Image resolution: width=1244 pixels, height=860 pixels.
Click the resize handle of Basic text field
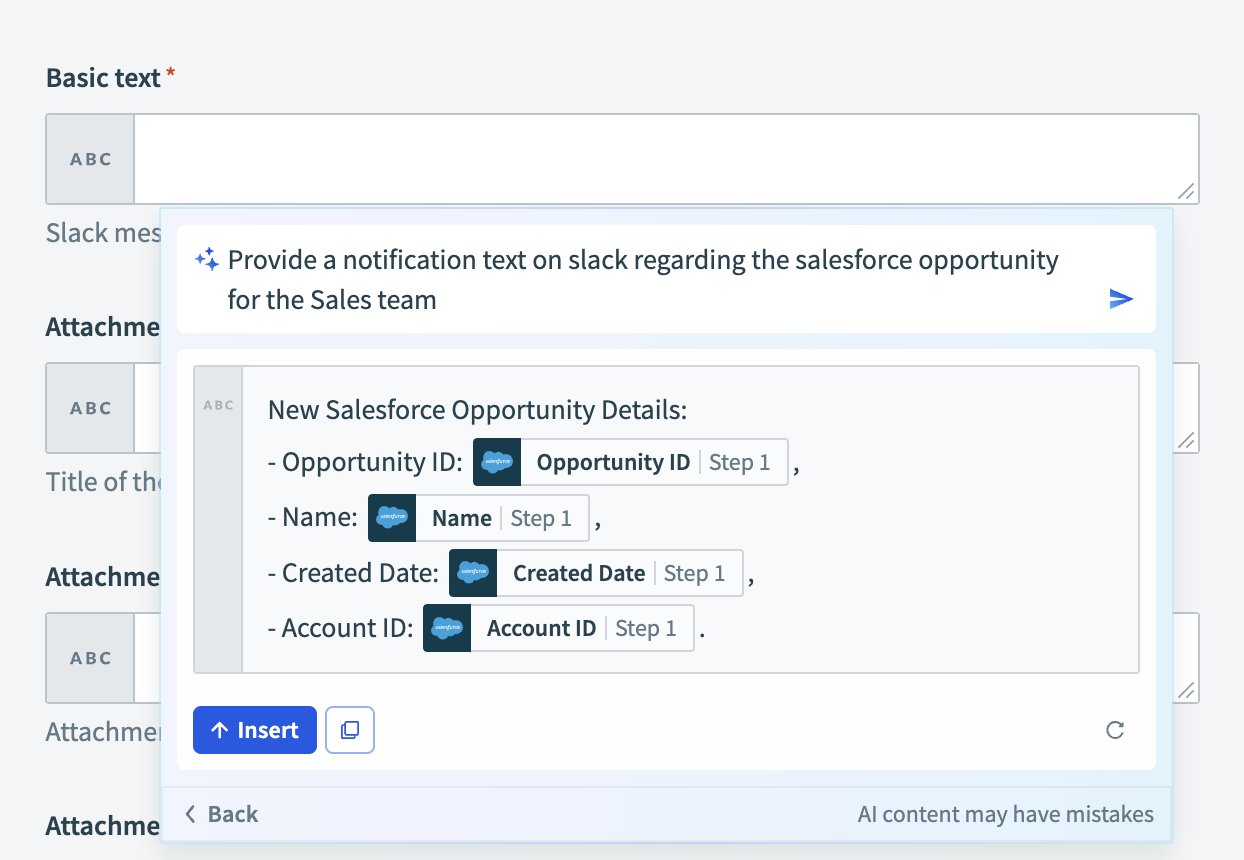pos(1186,192)
